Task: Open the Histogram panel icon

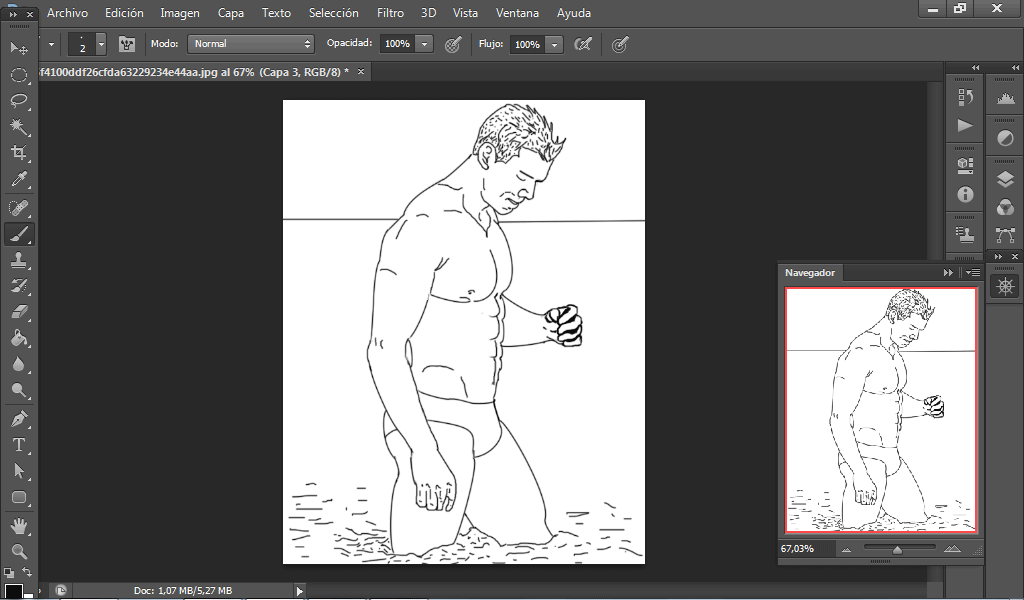Action: 1005,99
